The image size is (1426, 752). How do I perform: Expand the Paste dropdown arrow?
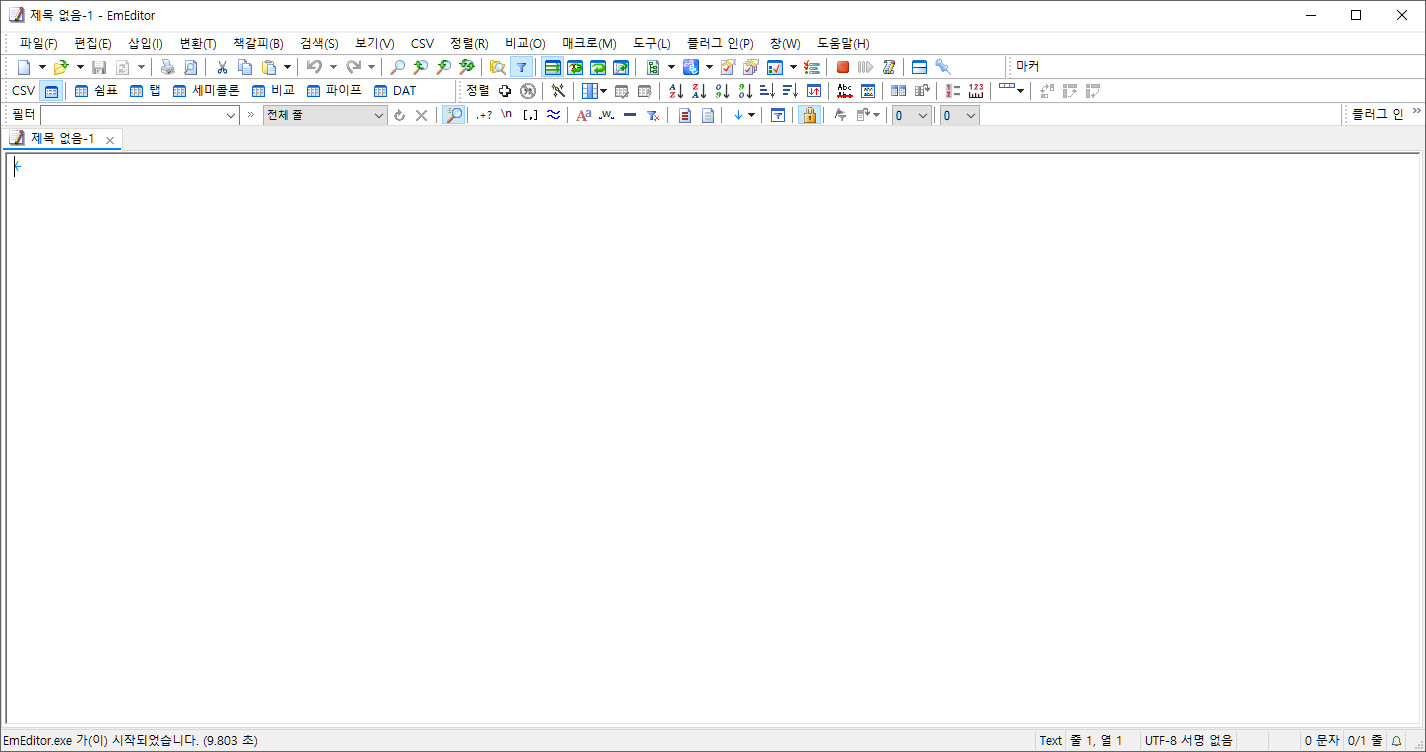tap(288, 67)
